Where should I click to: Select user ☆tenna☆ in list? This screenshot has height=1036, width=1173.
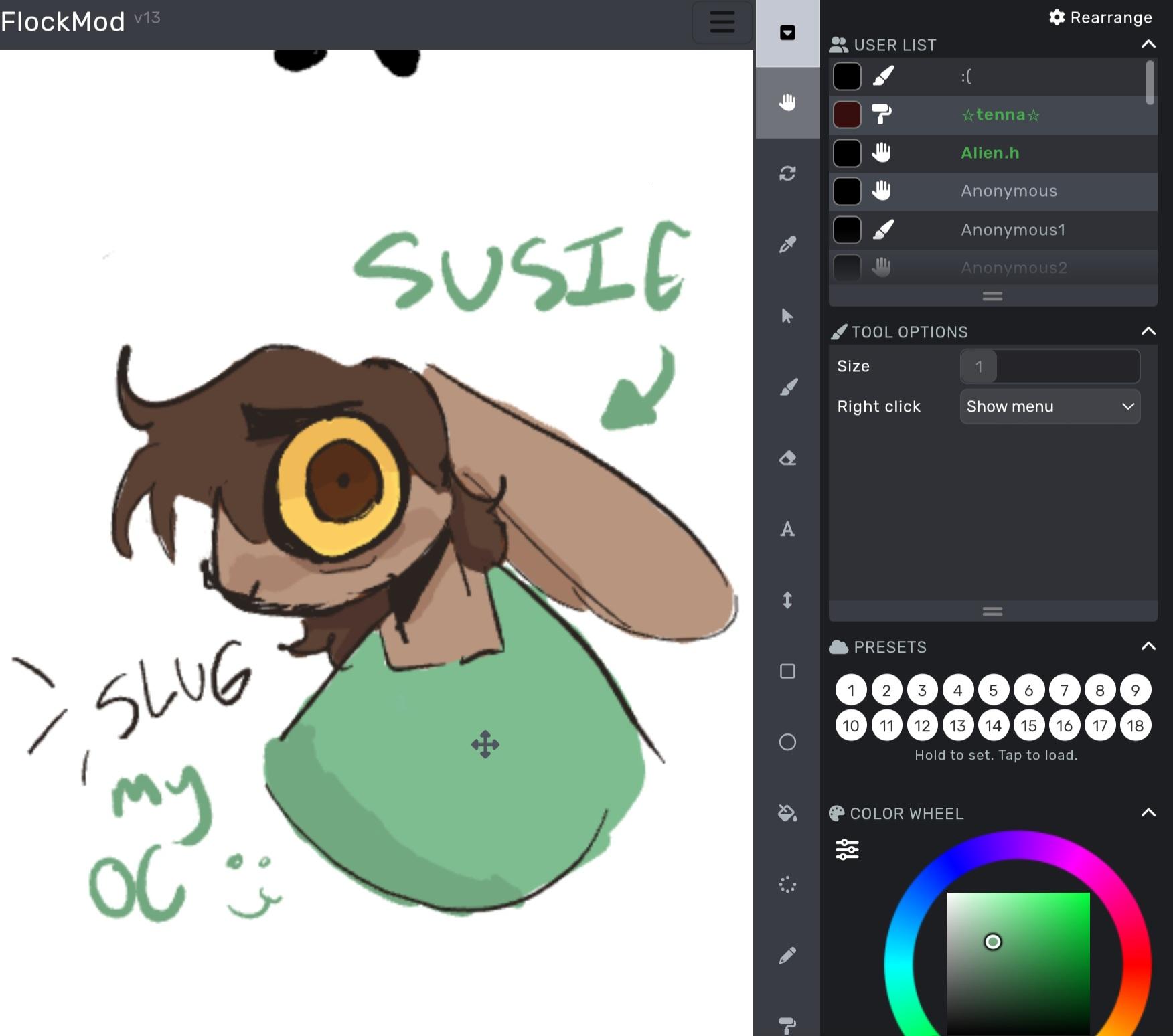[x=993, y=115]
